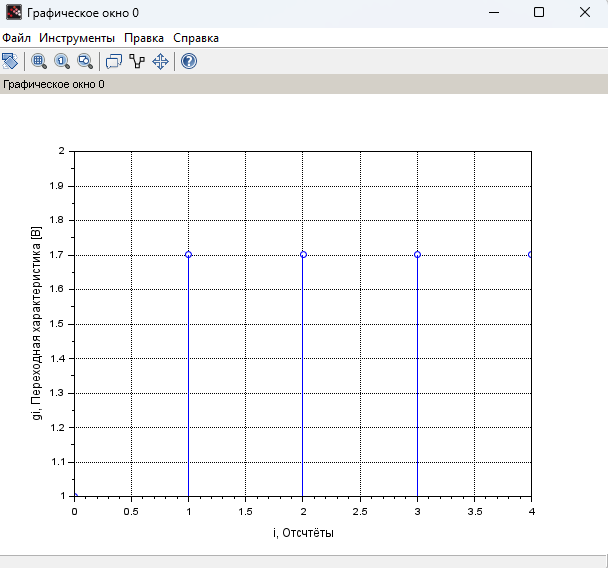Open the Правка menu

144,38
